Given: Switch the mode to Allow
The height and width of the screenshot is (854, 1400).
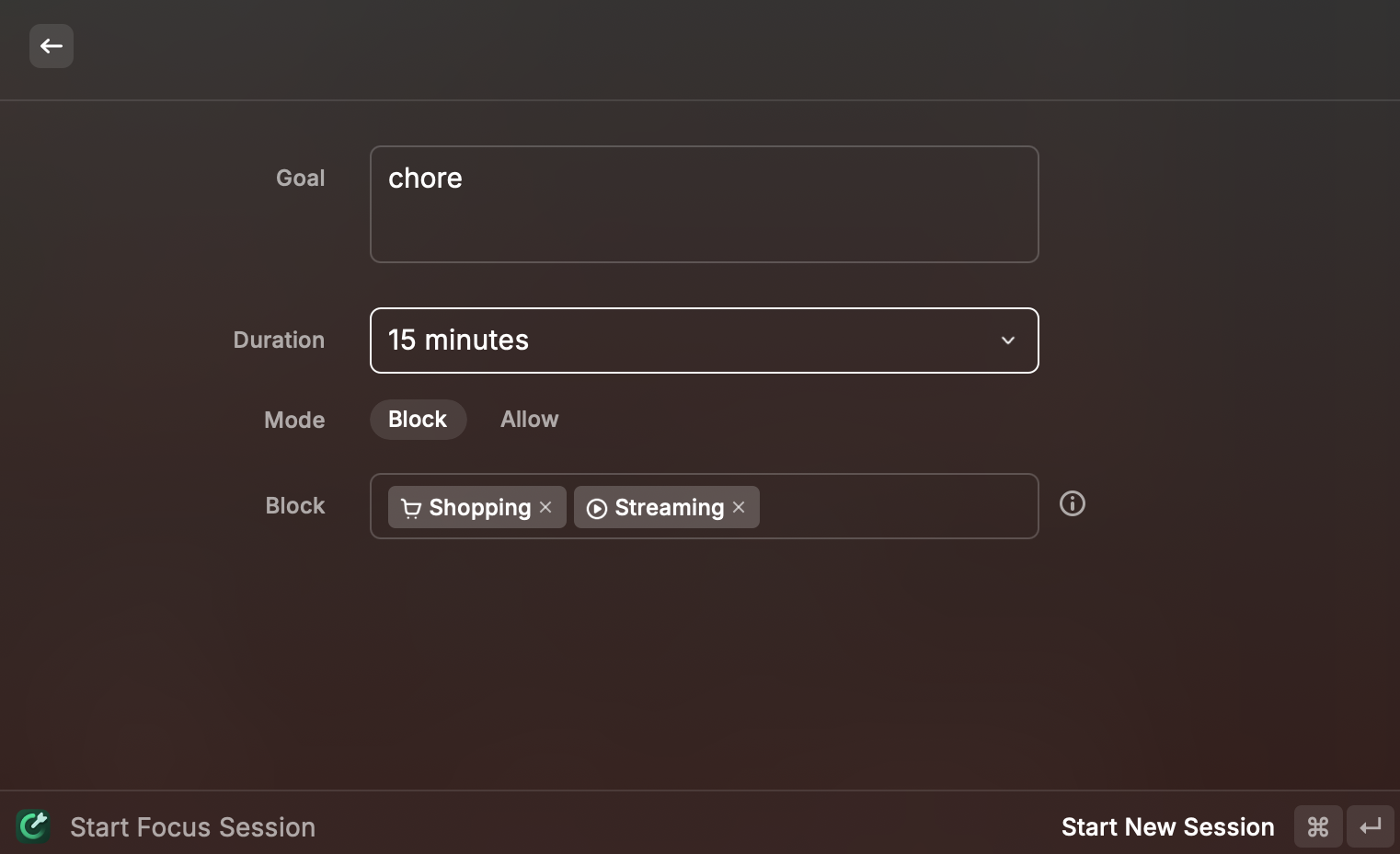Looking at the screenshot, I should pos(529,420).
